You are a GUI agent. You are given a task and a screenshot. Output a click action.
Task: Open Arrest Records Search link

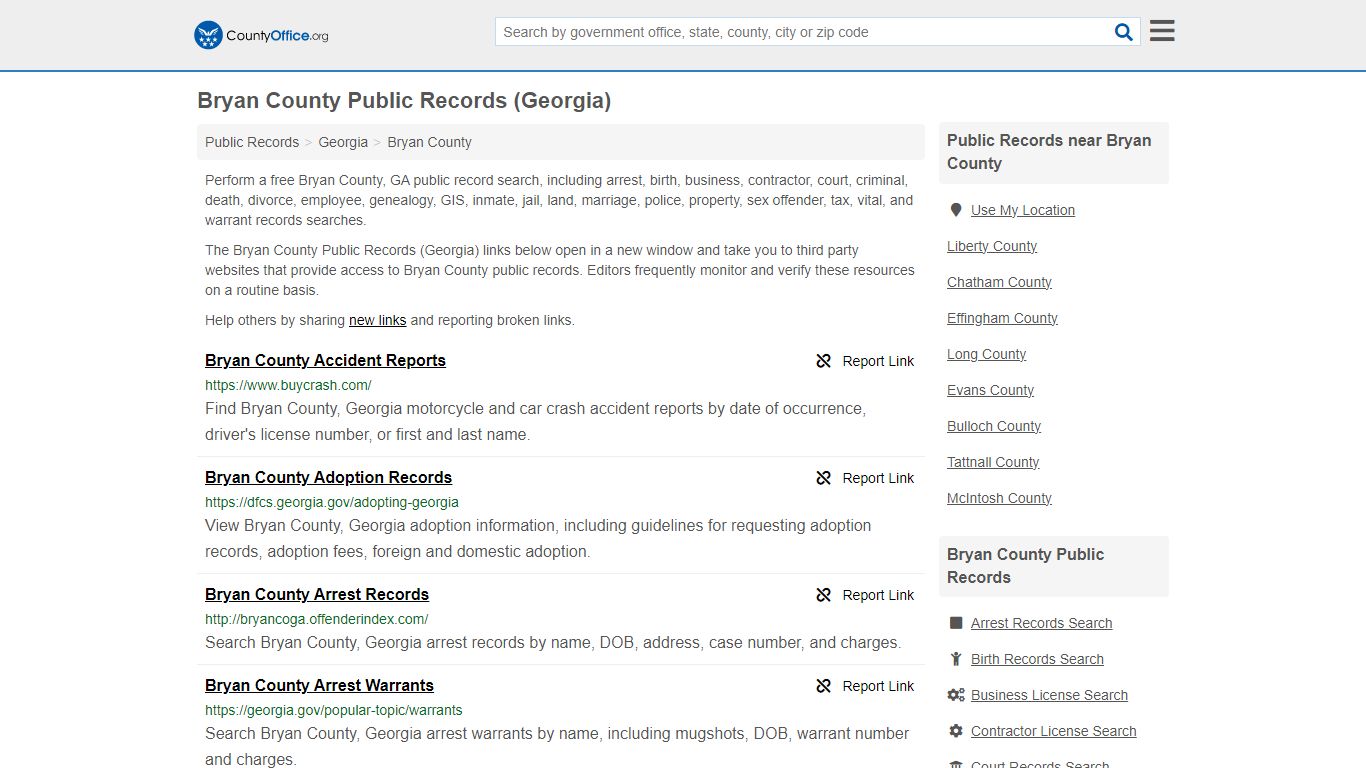[x=1041, y=623]
